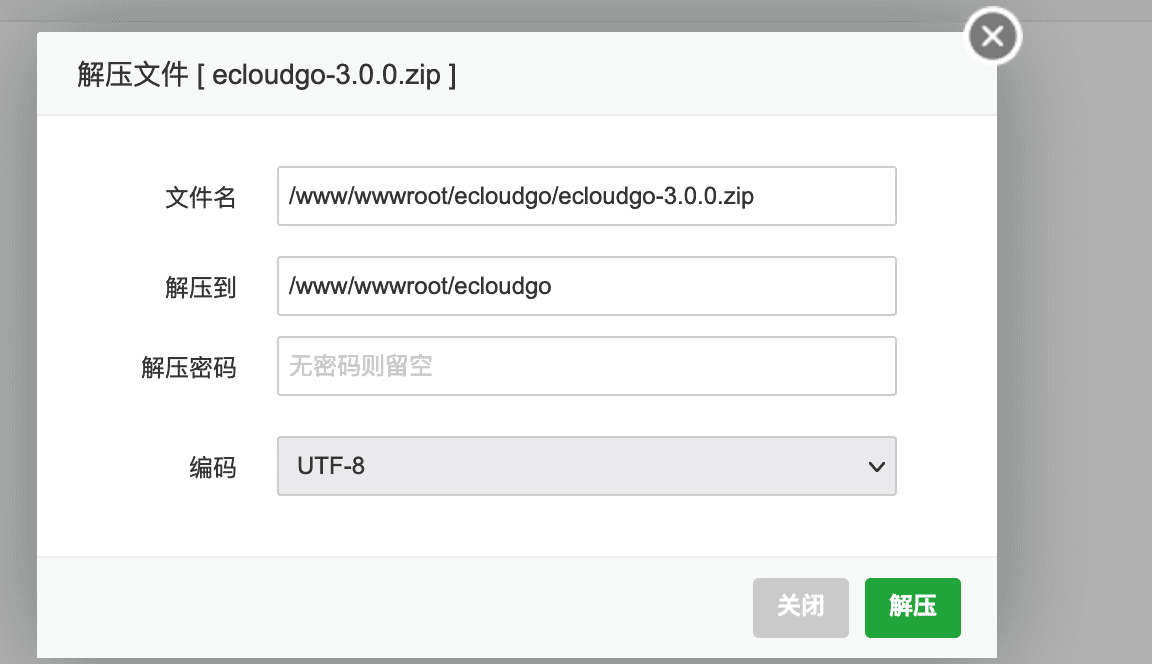Viewport: 1152px width, 664px height.
Task: Close the dialog using the round X icon
Action: (992, 38)
